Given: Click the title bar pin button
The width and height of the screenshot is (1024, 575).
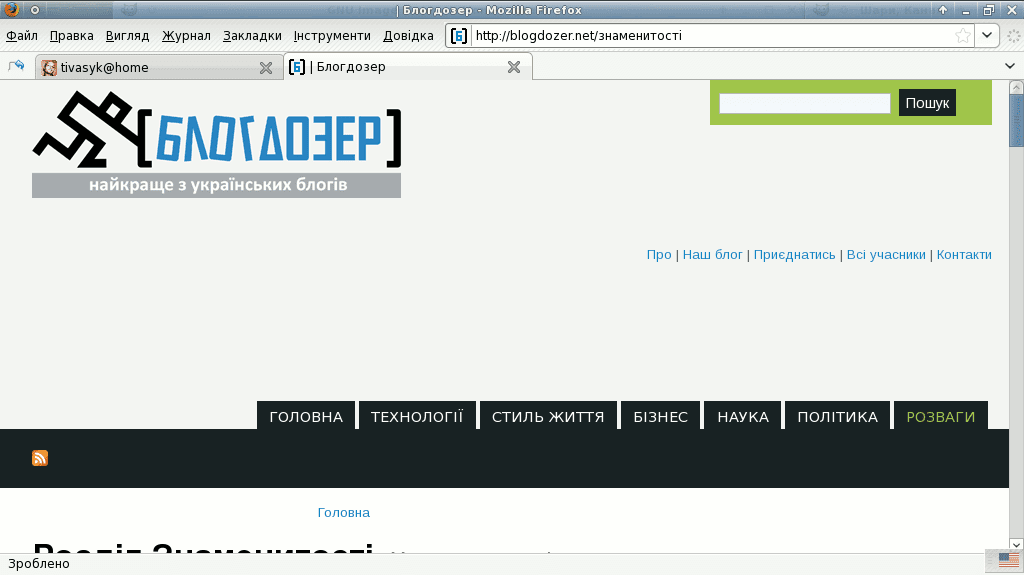Looking at the screenshot, I should [35, 10].
